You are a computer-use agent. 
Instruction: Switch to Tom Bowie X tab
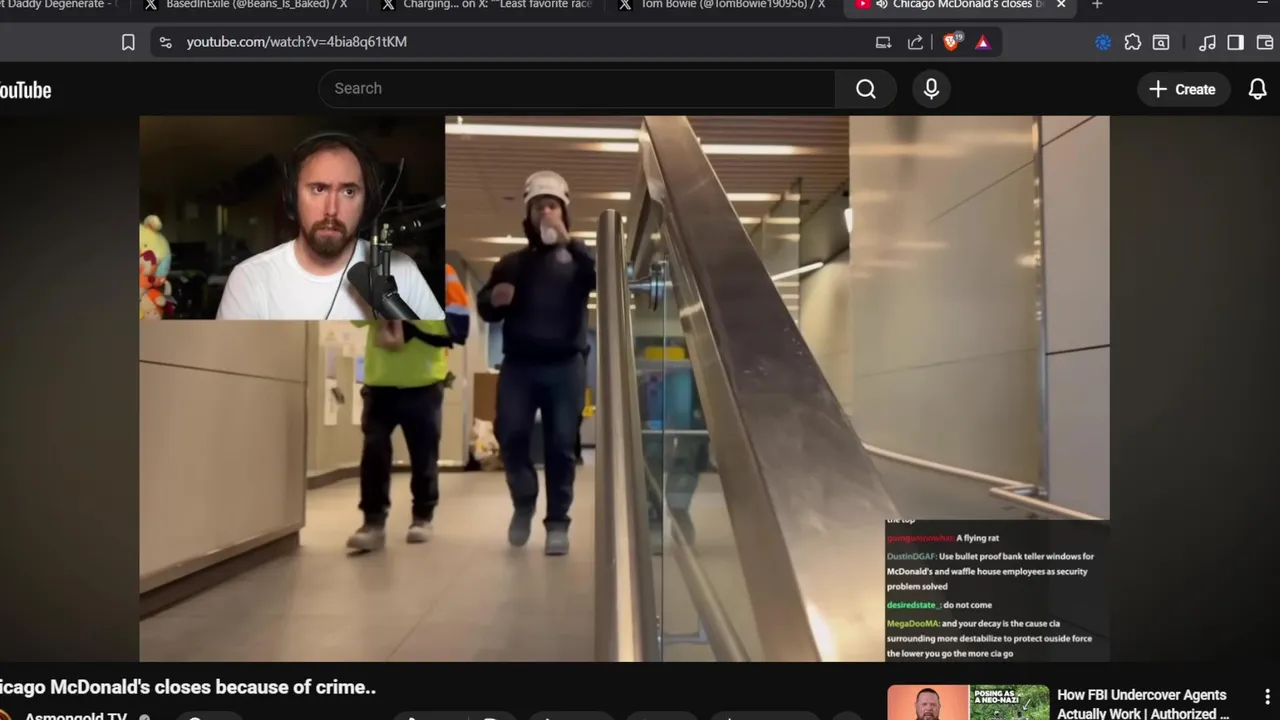coord(722,5)
